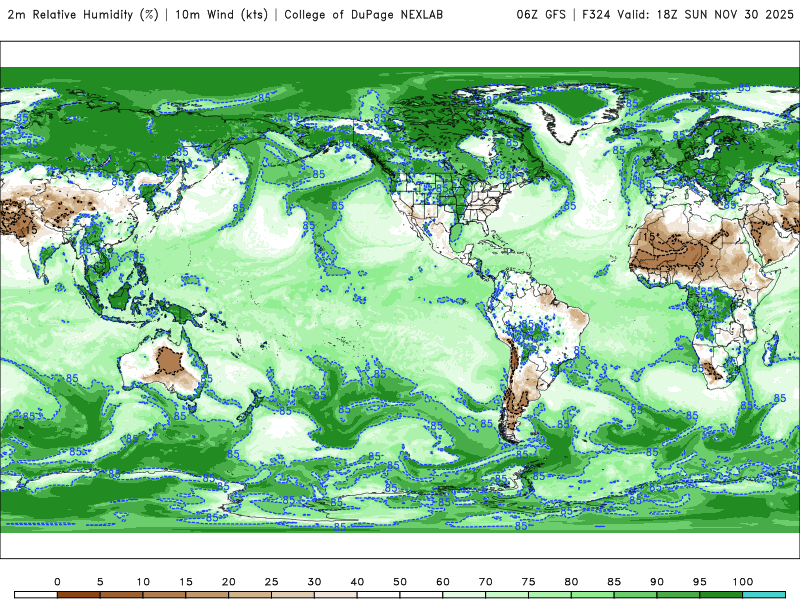Click the '60' legend scale label

(443, 582)
